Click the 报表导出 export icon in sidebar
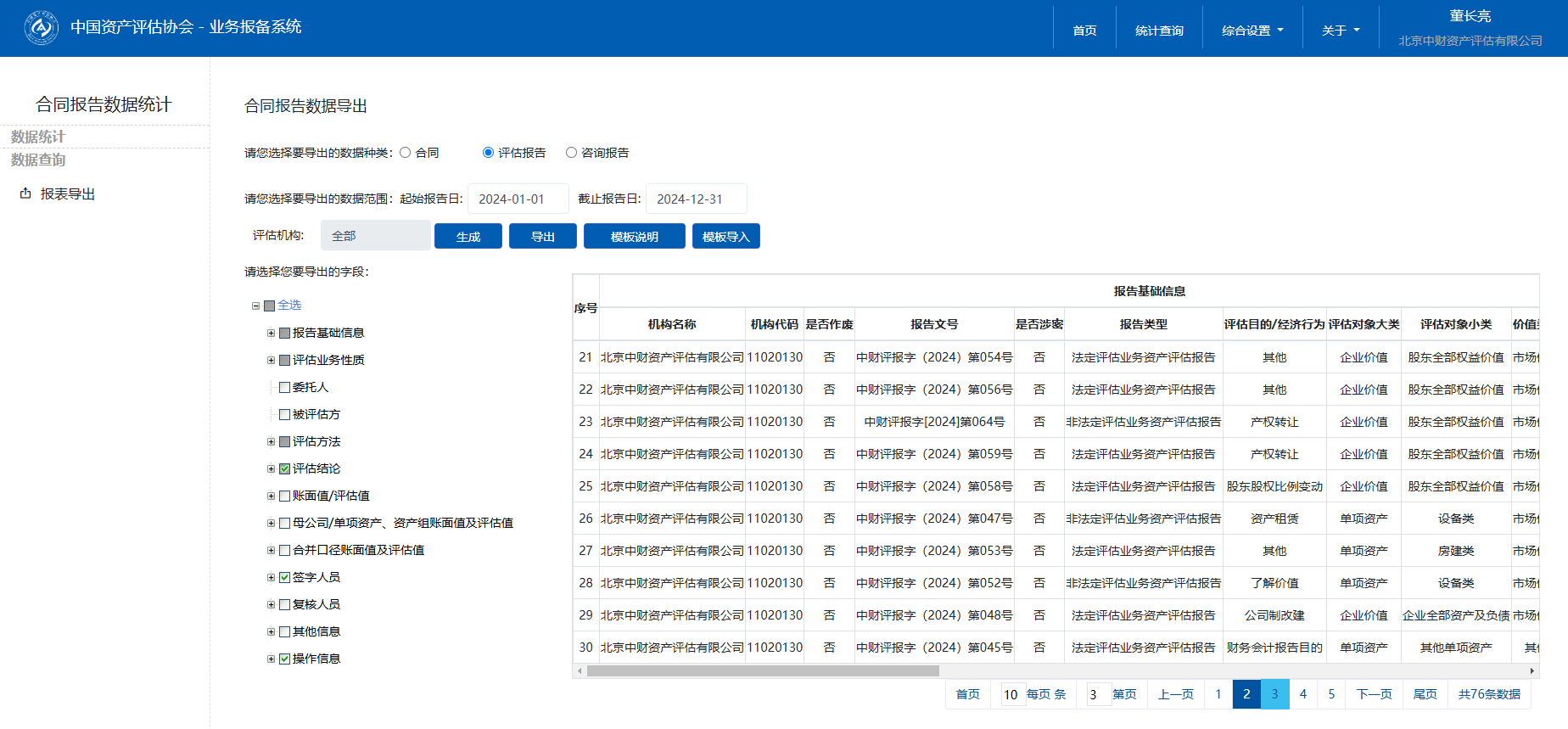 point(25,193)
